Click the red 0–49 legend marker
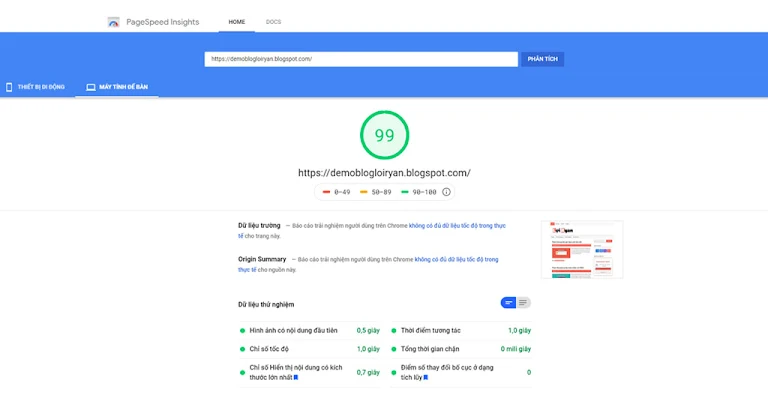The width and height of the screenshot is (768, 404). (326, 192)
